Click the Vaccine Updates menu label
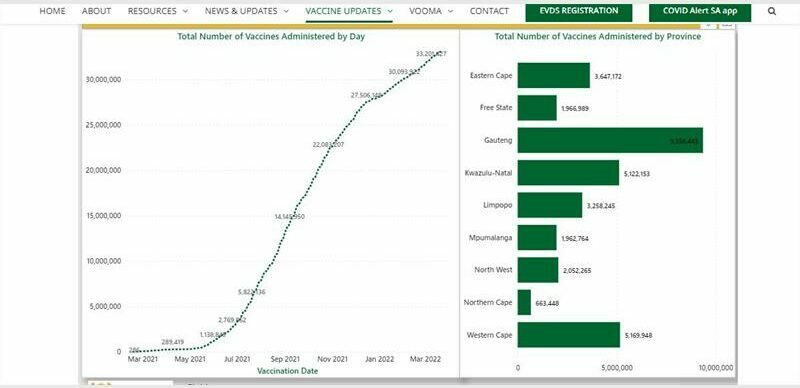The width and height of the screenshot is (800, 388). pos(343,11)
